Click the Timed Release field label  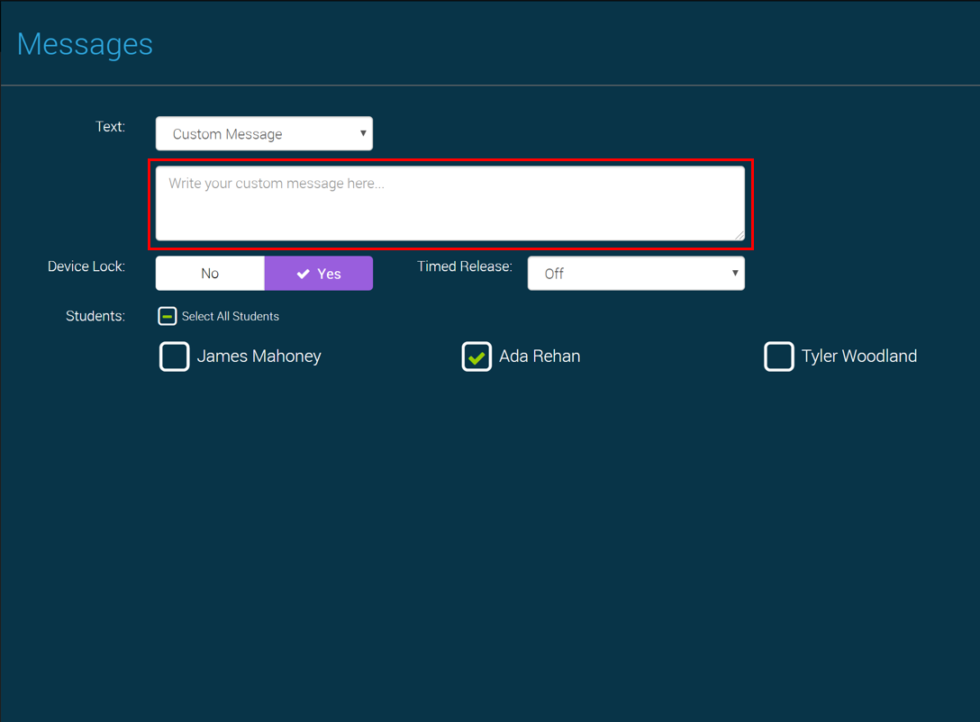464,267
